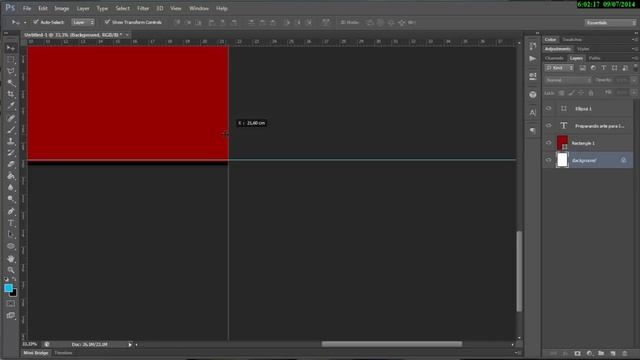640x360 pixels.
Task: Click the add layer mask icon
Action: [577, 353]
